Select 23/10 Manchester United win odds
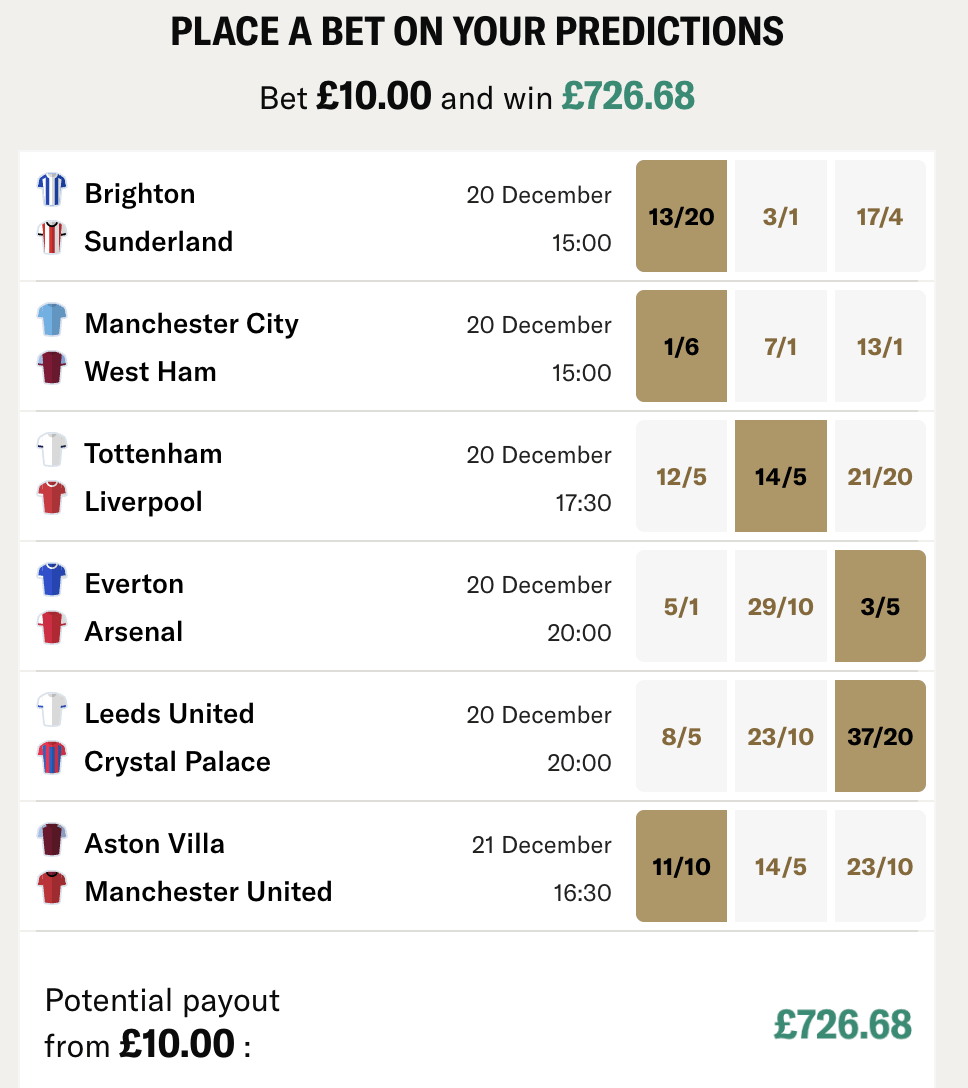Image resolution: width=968 pixels, height=1088 pixels. point(880,866)
